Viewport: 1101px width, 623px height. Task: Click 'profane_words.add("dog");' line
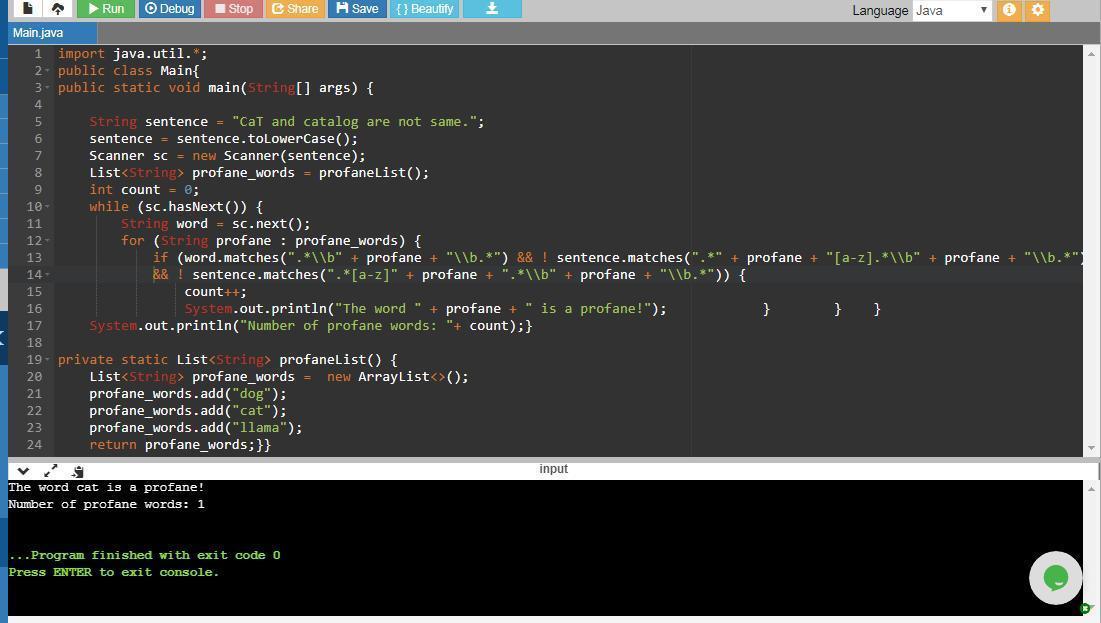187,394
